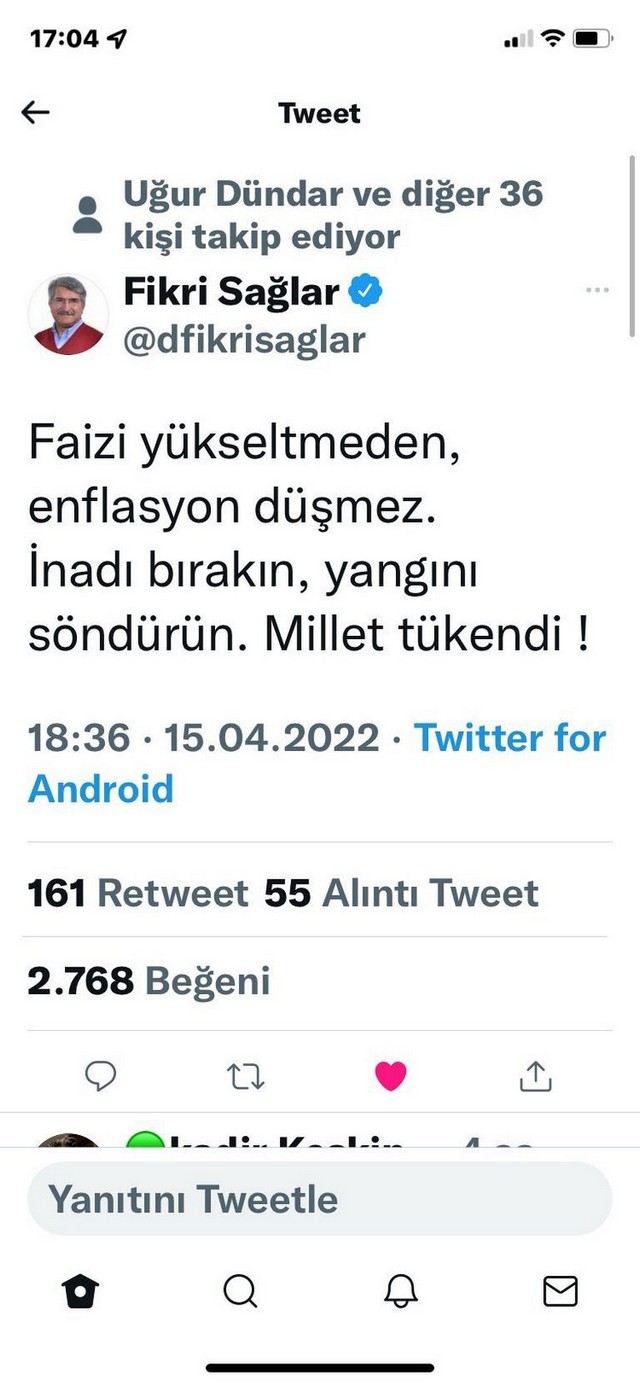Open the Home tab icon

[80, 1292]
